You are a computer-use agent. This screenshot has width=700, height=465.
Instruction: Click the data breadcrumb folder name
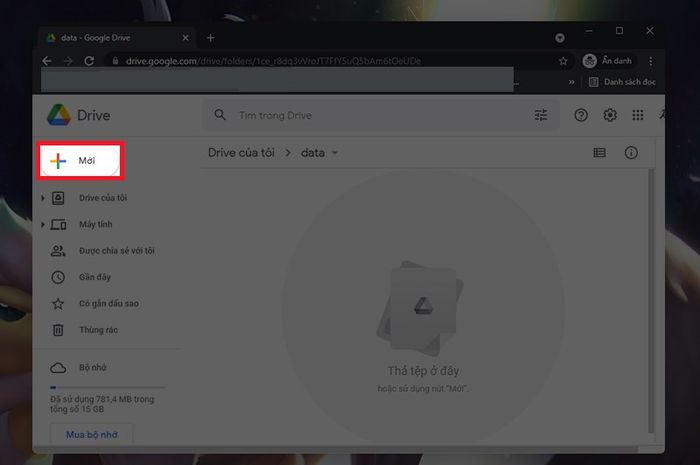(312, 153)
